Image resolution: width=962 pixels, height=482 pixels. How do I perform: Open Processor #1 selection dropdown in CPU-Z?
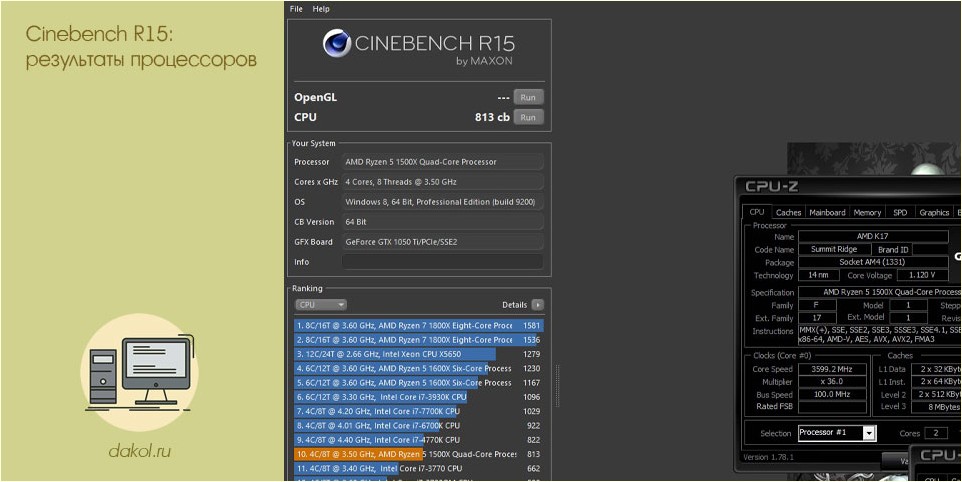click(x=836, y=433)
